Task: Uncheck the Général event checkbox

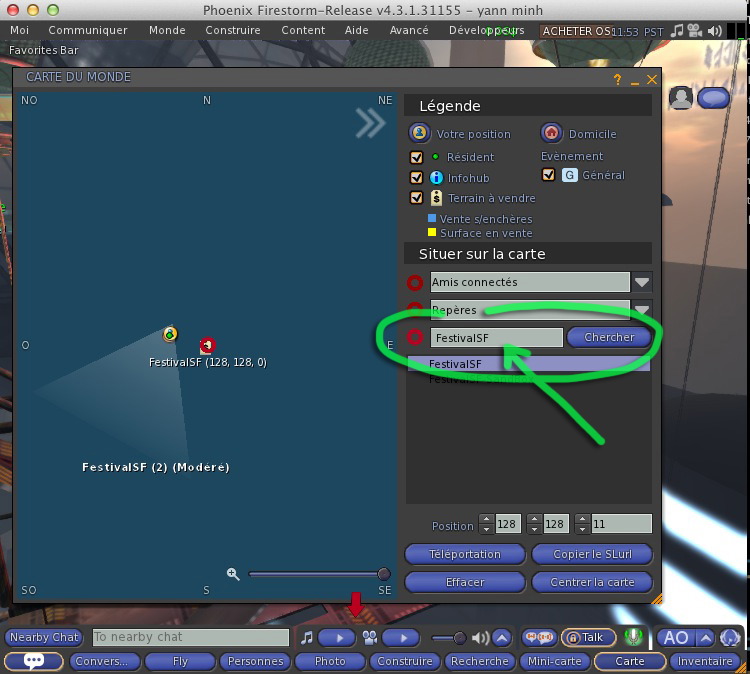Action: 548,175
